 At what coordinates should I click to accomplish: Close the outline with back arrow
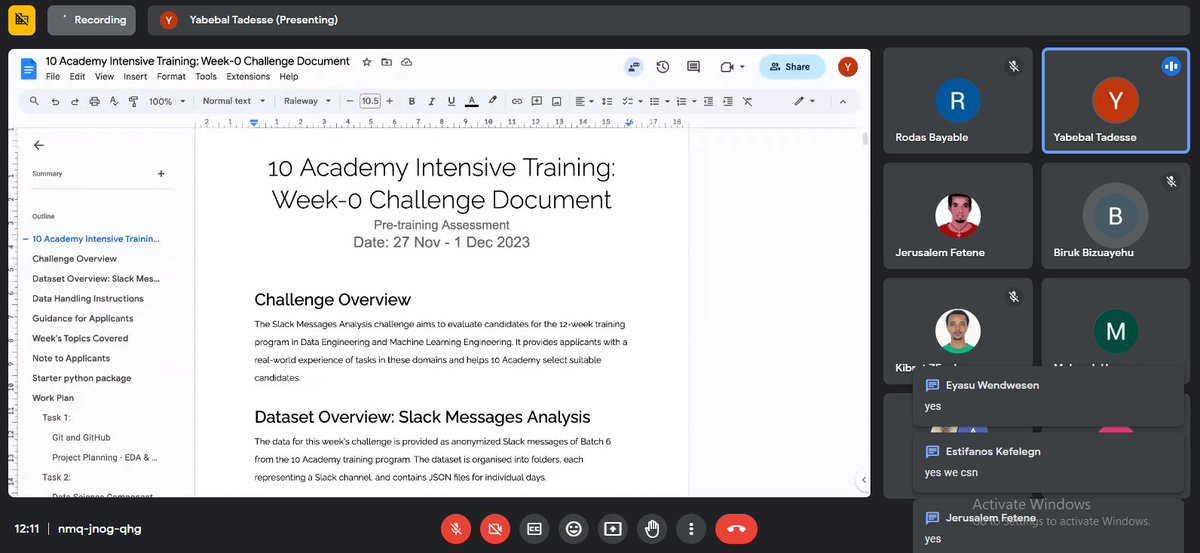click(x=39, y=145)
